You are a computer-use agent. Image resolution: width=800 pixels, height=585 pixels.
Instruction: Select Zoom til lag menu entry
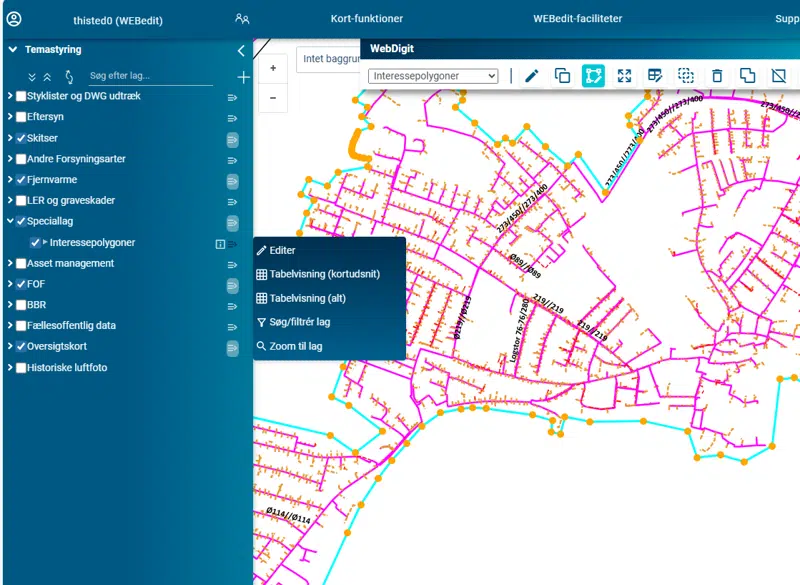click(x=295, y=346)
